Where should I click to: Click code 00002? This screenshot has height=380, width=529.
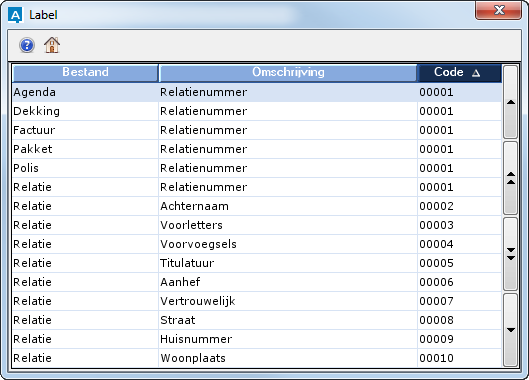pos(436,206)
